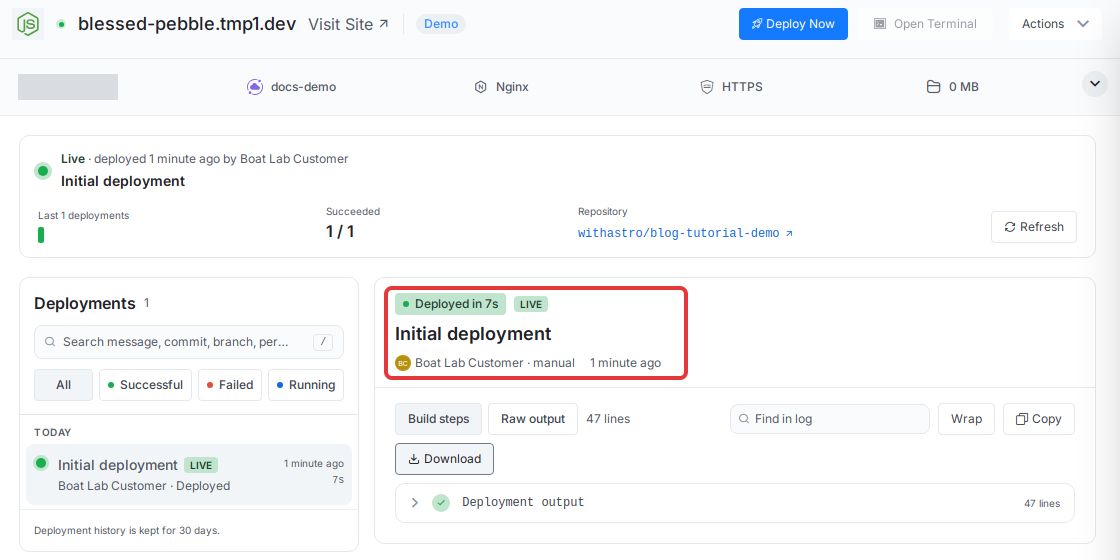
Task: Filter by Running deployments
Action: [306, 385]
